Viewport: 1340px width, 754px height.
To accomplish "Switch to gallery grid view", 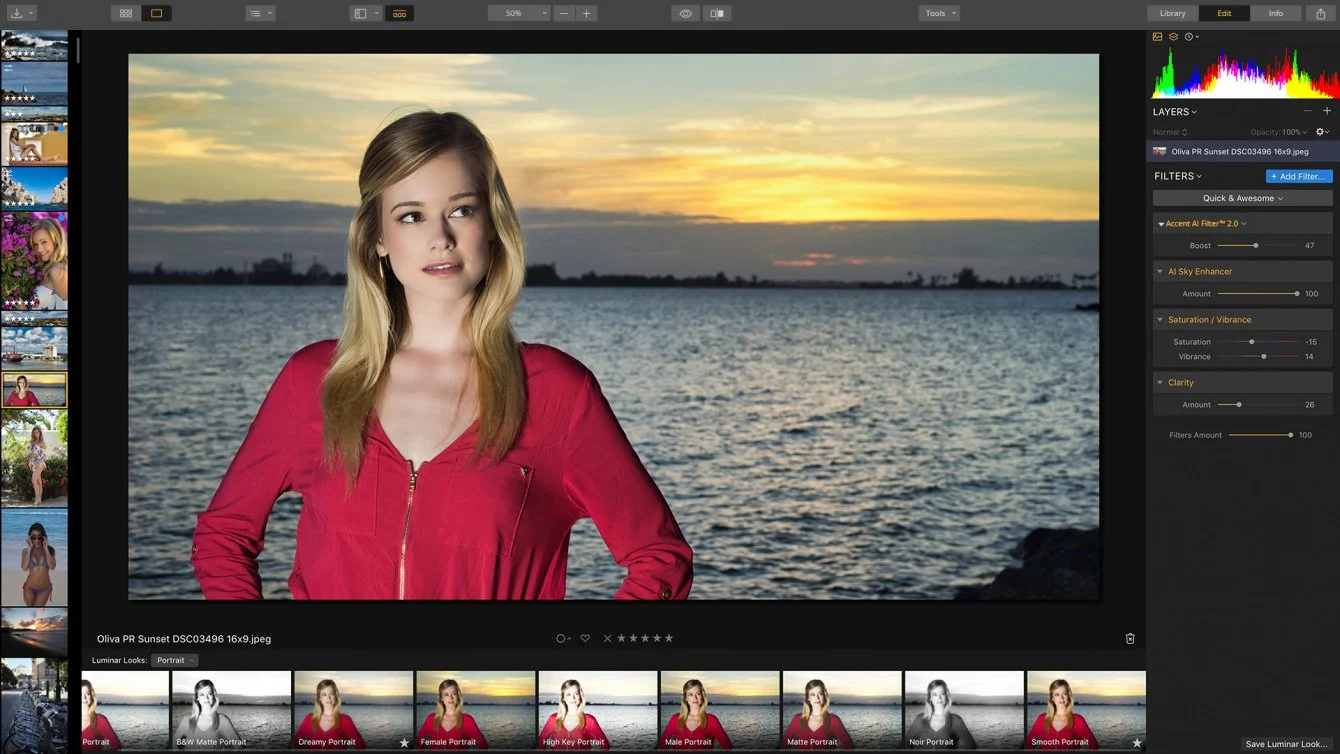I will [x=126, y=13].
